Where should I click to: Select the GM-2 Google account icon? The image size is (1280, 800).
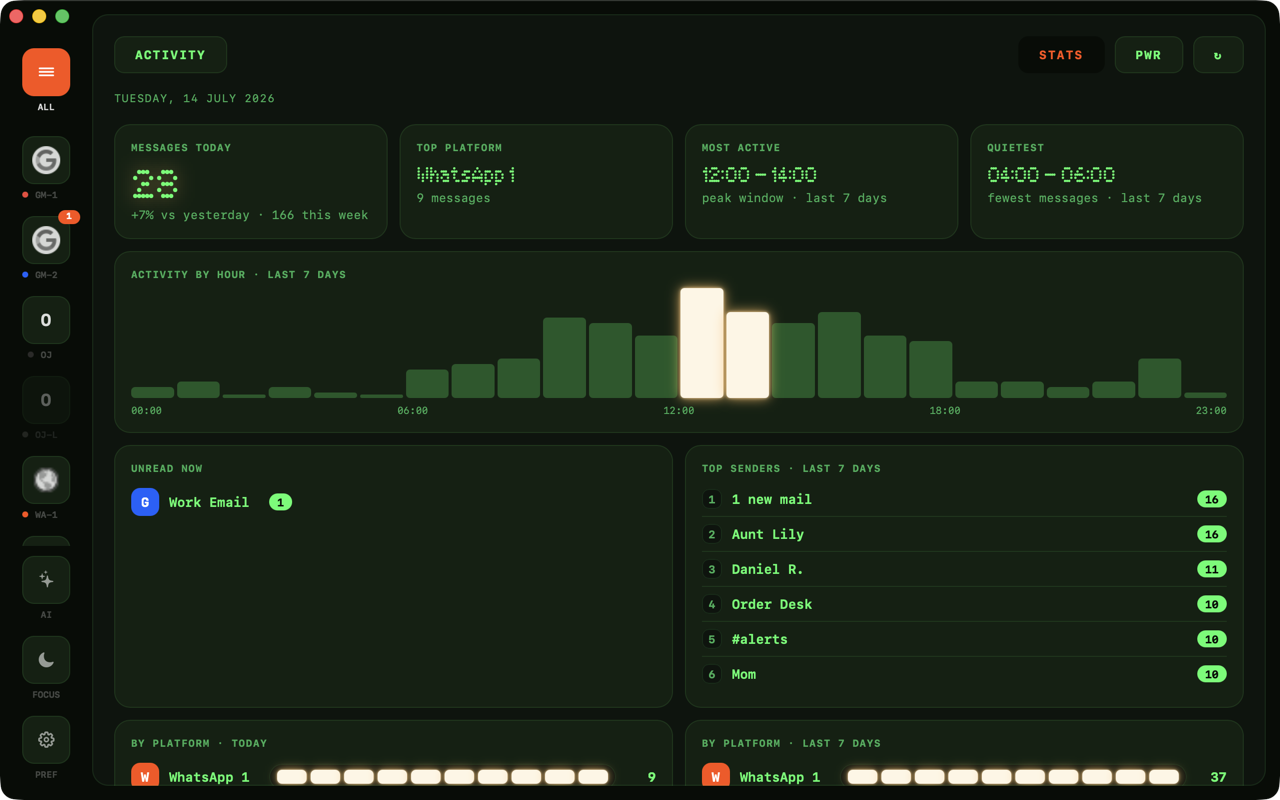tap(46, 240)
